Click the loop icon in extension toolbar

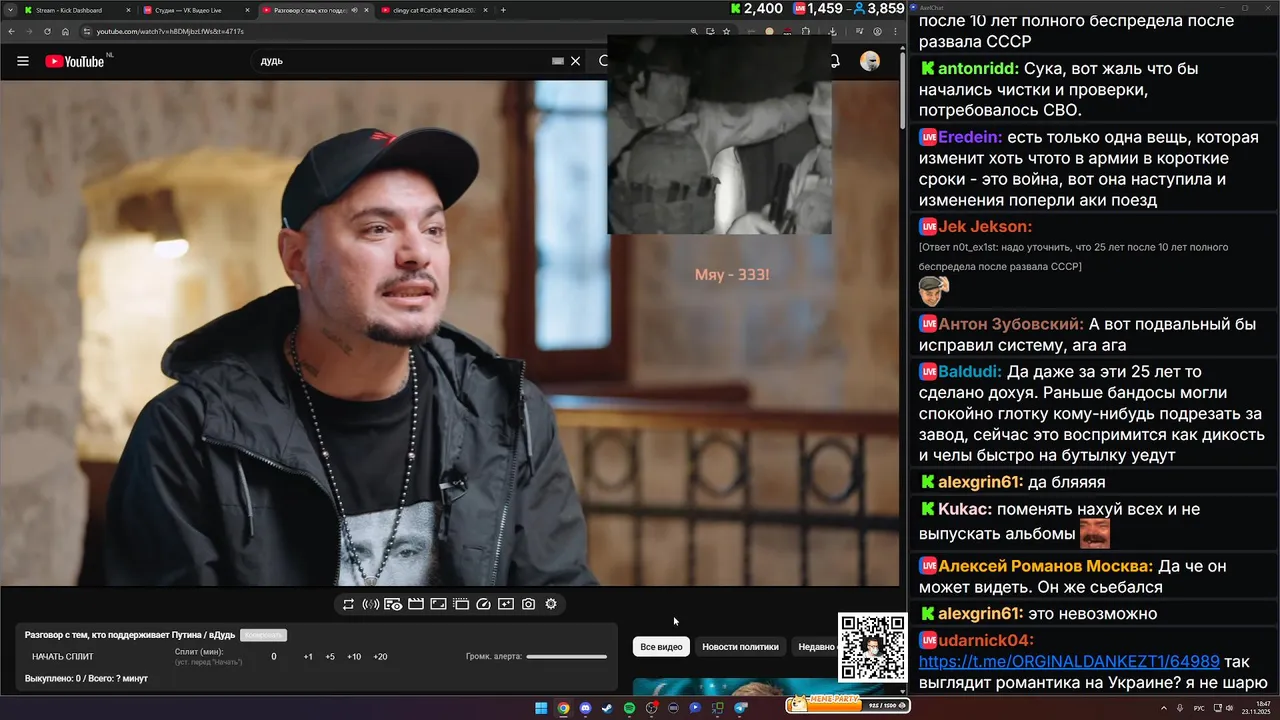[348, 604]
